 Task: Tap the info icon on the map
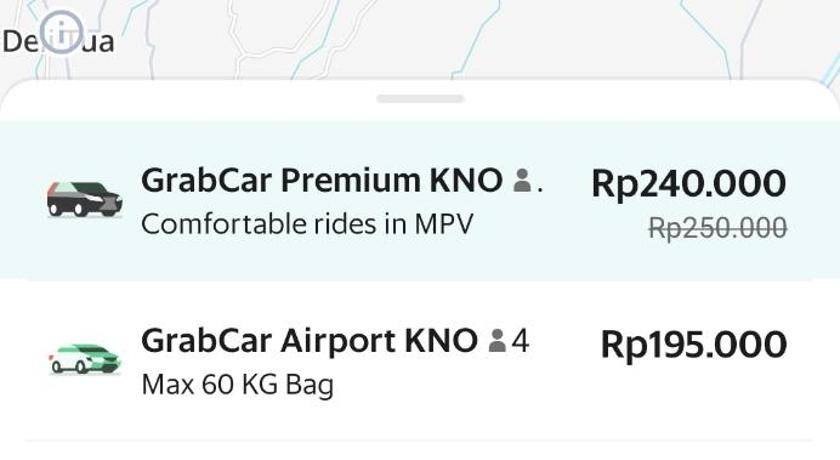[62, 33]
